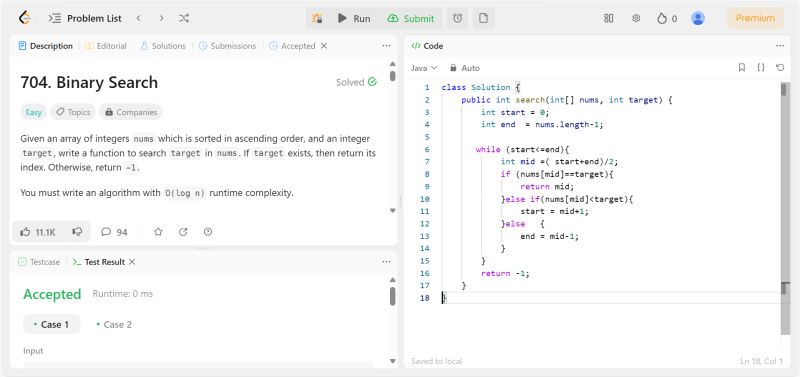This screenshot has width=800, height=377.
Task: Click the 'return mid;' code line
Action: (x=547, y=187)
